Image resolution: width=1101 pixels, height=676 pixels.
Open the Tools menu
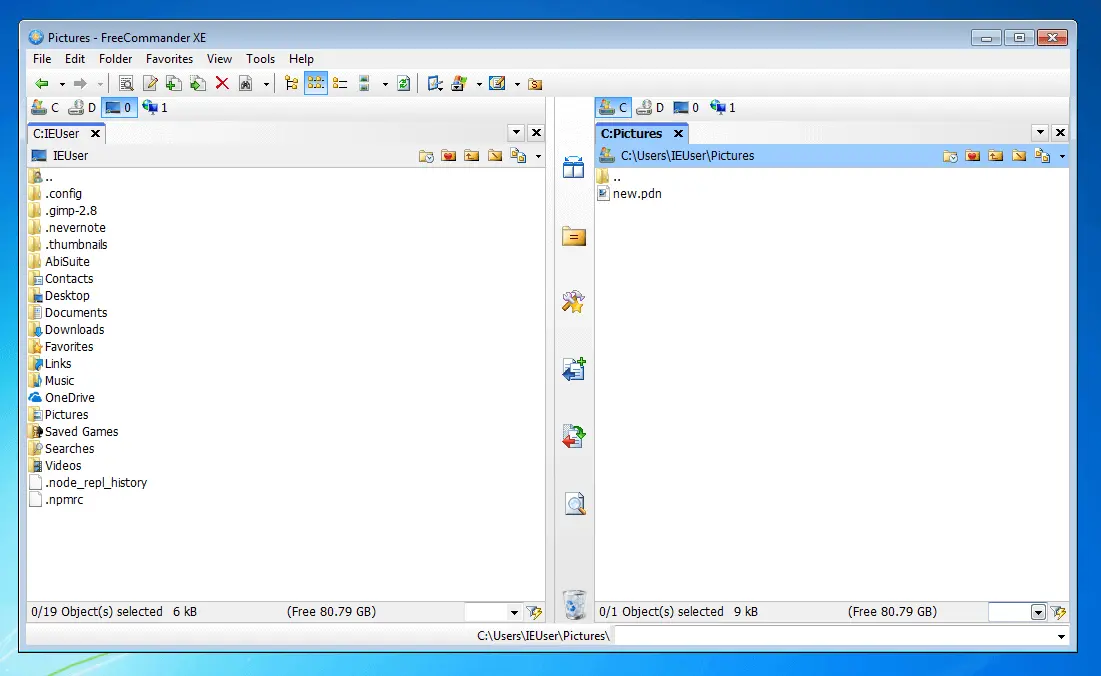coord(260,59)
